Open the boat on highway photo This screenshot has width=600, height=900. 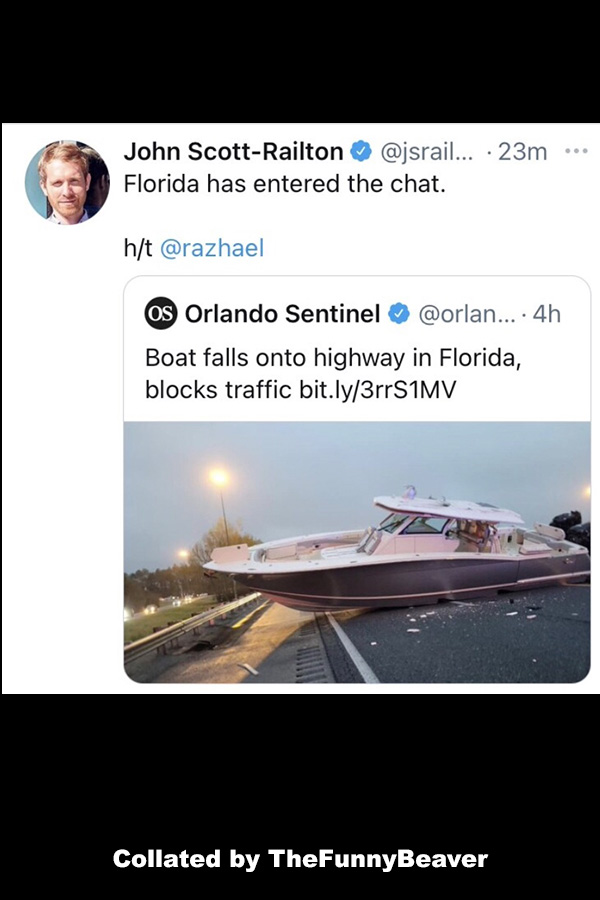357,552
